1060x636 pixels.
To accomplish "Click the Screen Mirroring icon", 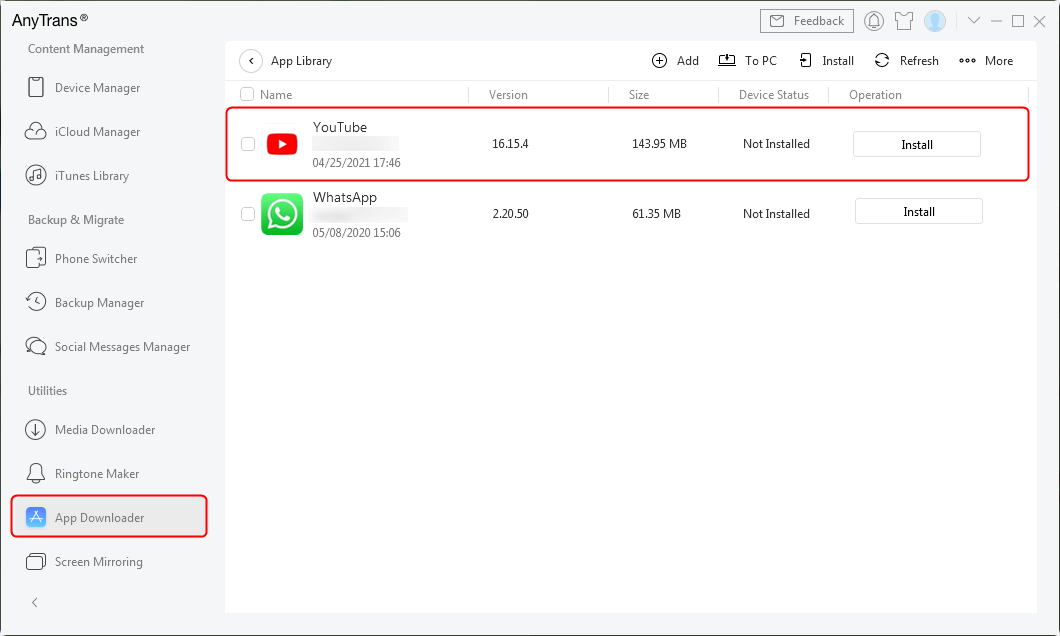I will pos(36,561).
